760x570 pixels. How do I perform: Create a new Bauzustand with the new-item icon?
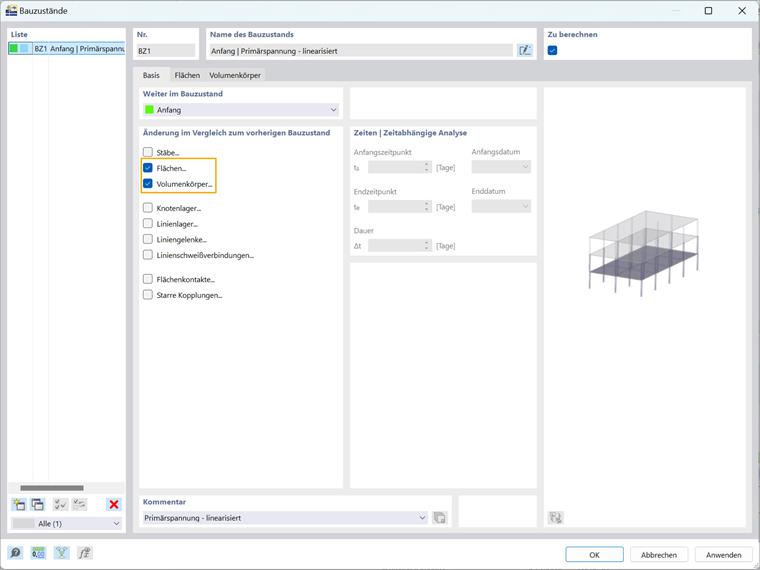19,504
